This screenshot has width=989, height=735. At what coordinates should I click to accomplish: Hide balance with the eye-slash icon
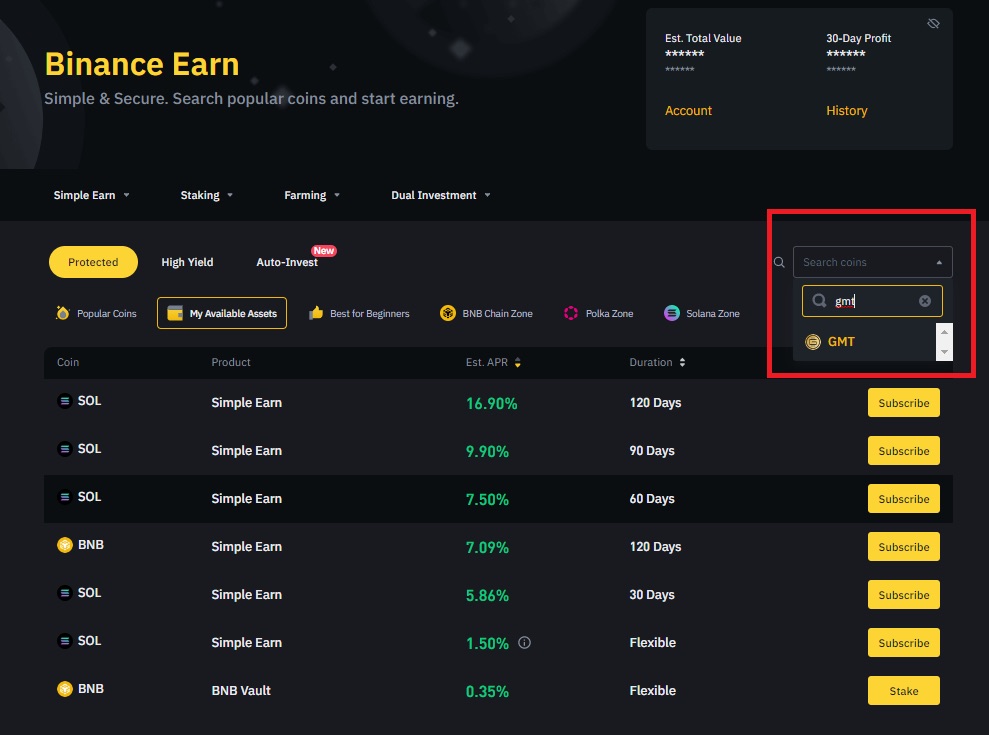[933, 24]
